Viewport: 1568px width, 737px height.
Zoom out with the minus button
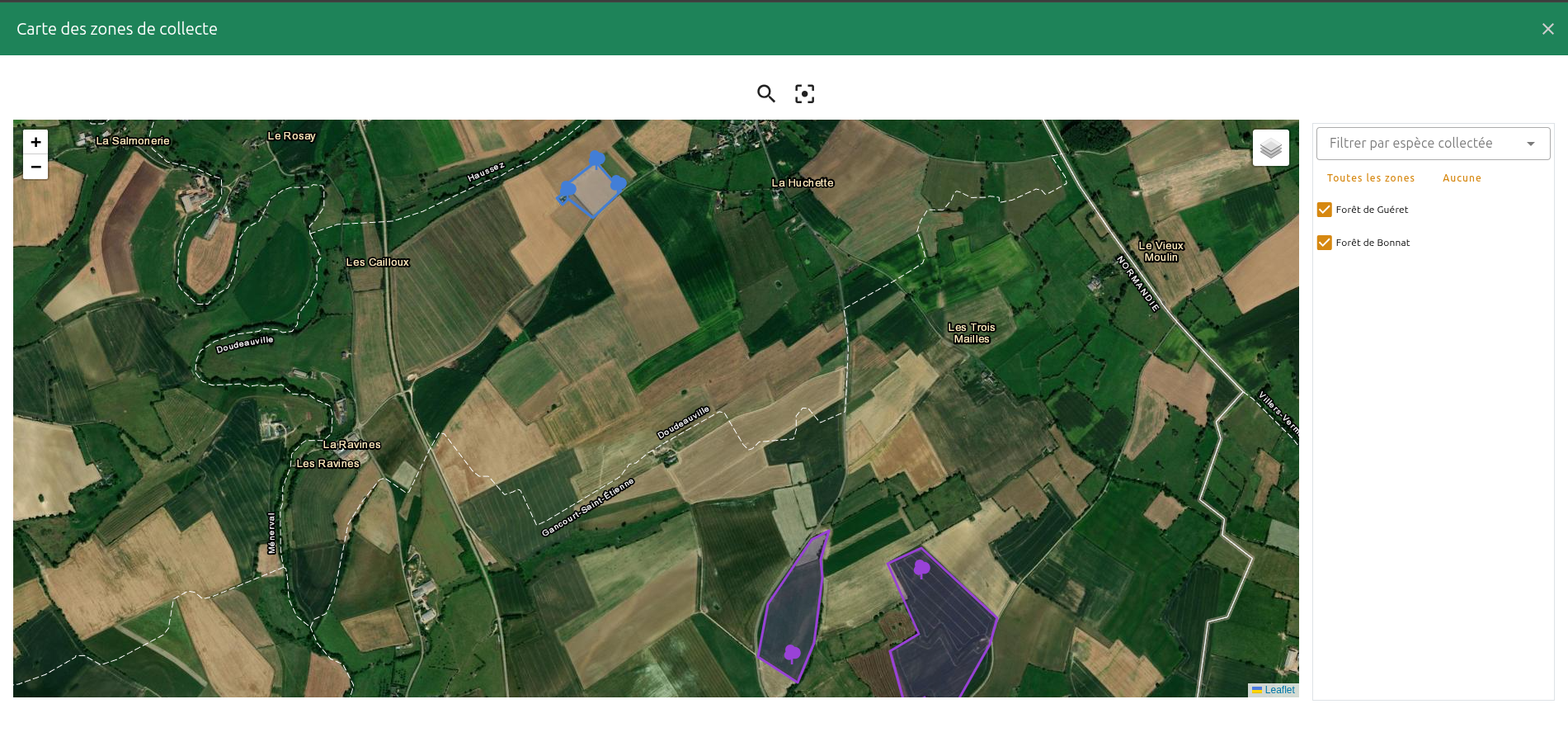35,167
